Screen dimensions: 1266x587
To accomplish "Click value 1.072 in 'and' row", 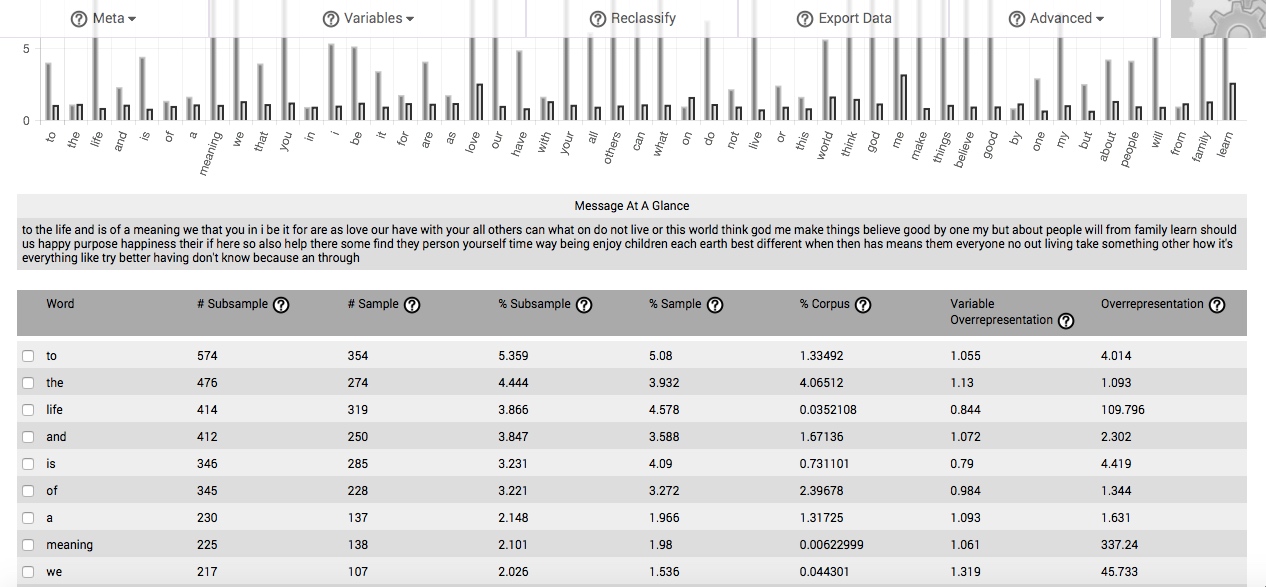I will click(x=965, y=437).
